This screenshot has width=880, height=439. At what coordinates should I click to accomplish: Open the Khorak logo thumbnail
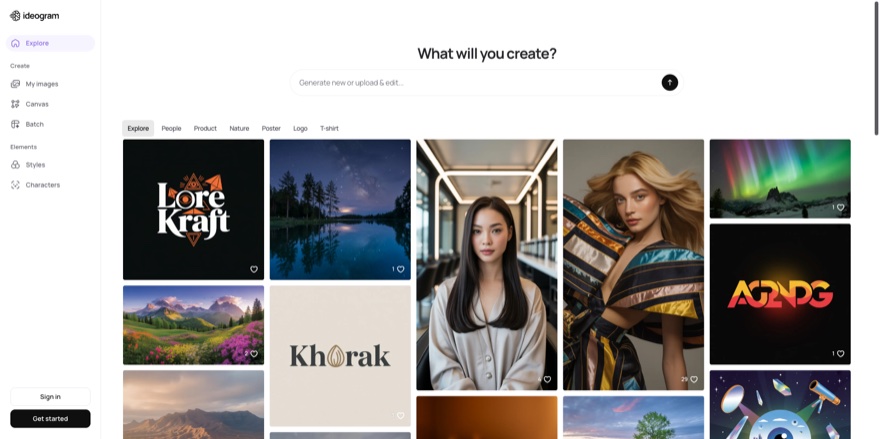340,356
